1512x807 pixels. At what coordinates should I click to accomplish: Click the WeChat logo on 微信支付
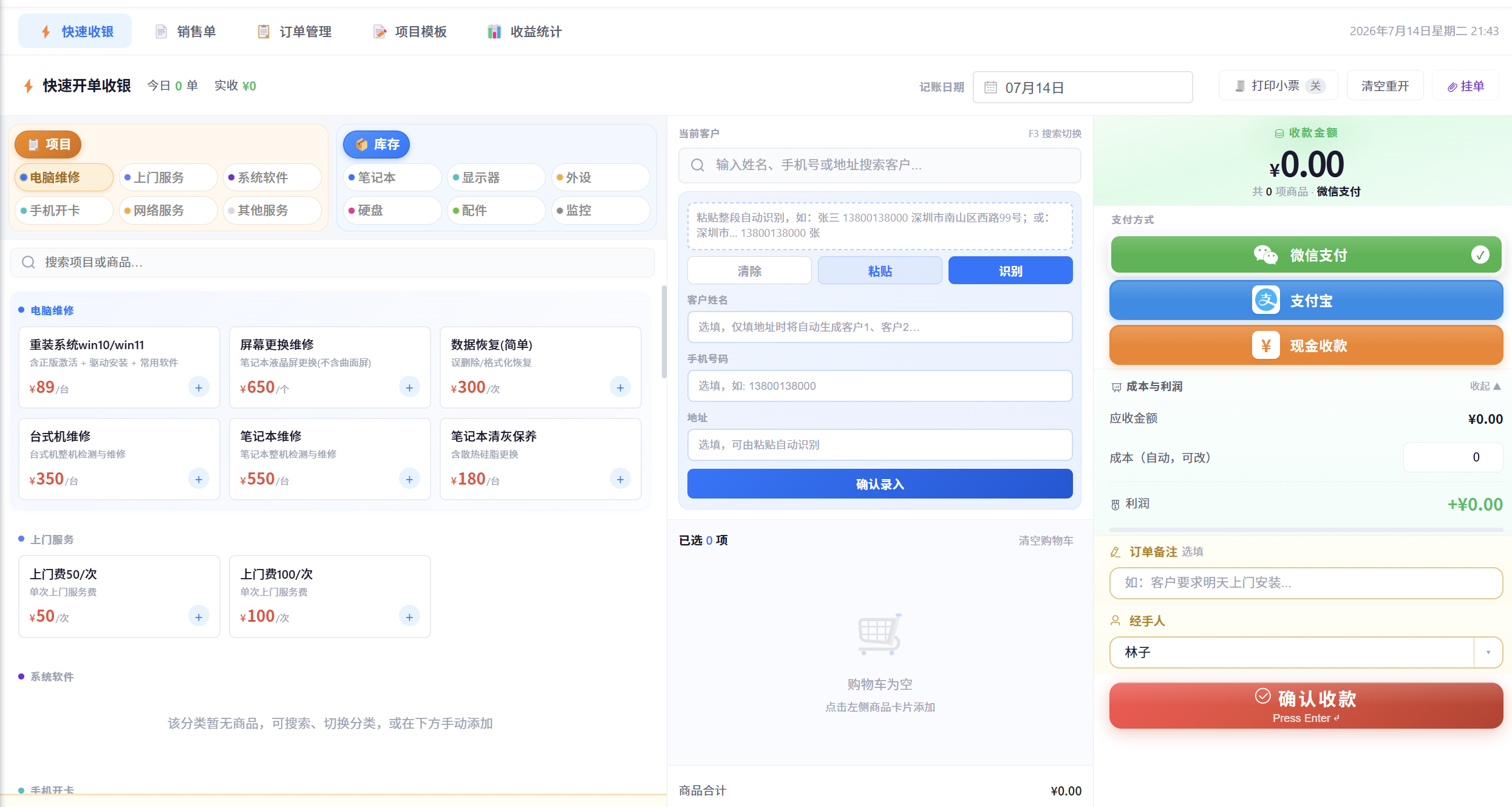(1265, 255)
